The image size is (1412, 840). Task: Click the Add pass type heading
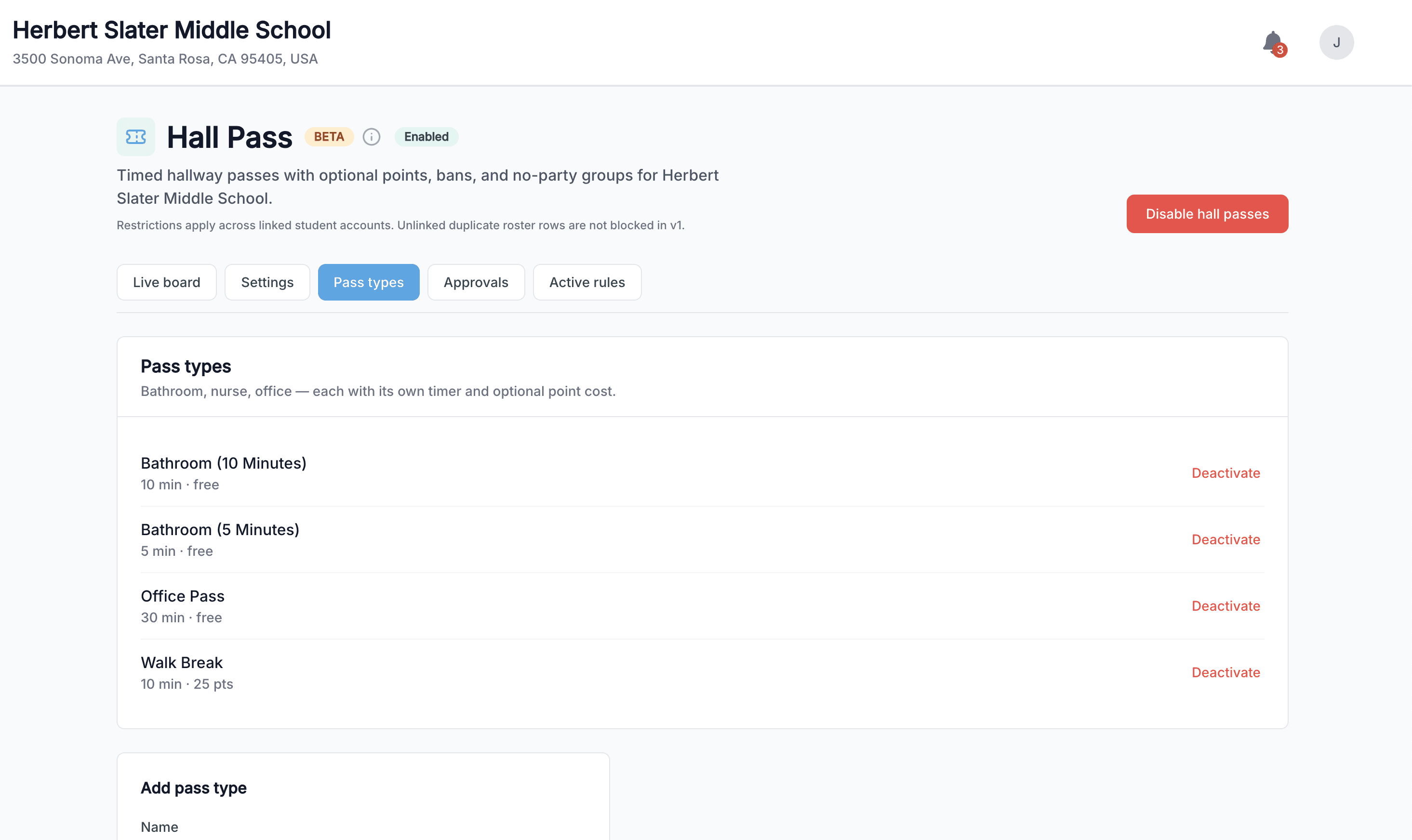click(x=194, y=788)
